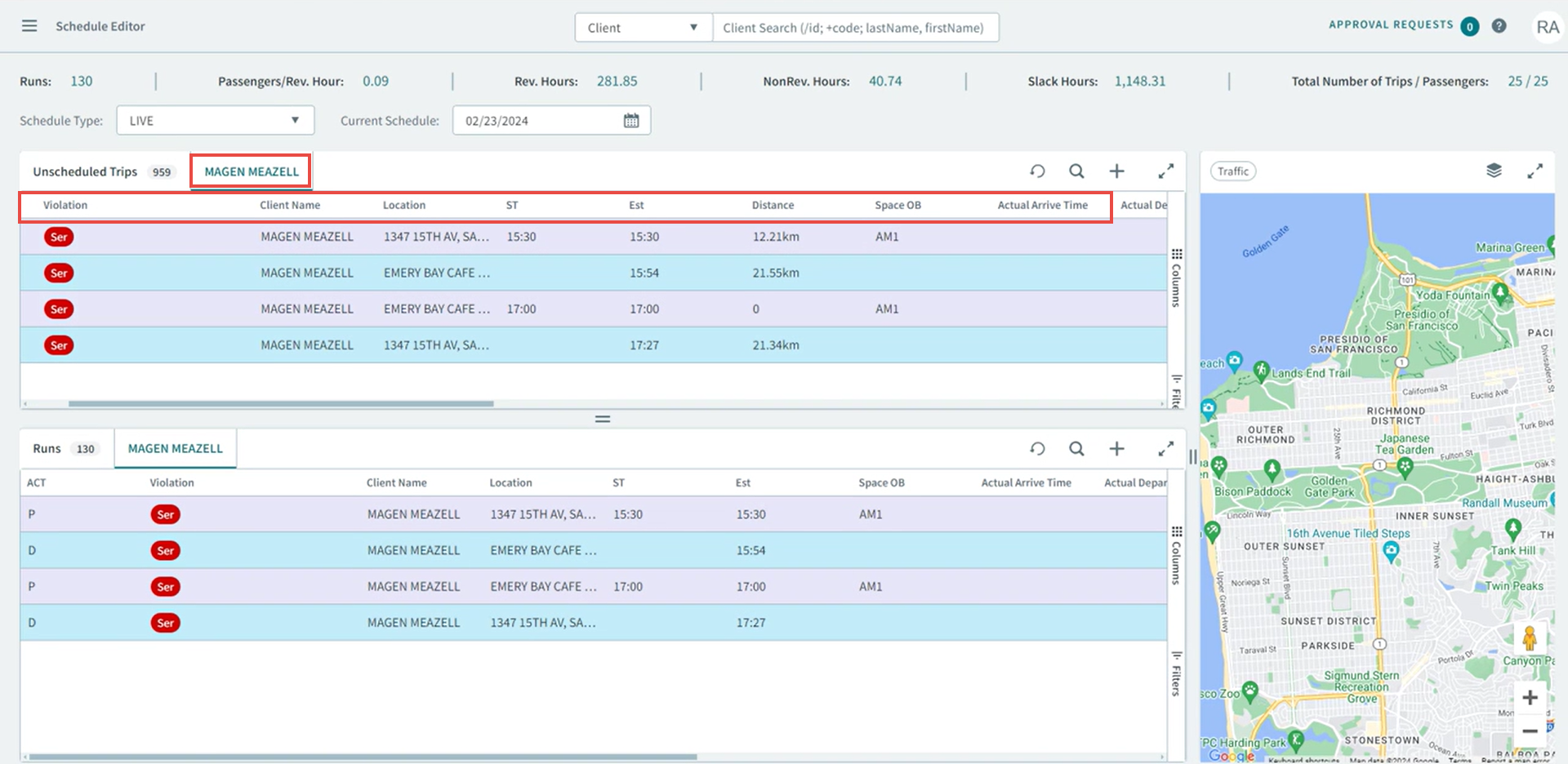Viewport: 1568px width, 764px height.
Task: Zoom in on the map
Action: point(1531,697)
